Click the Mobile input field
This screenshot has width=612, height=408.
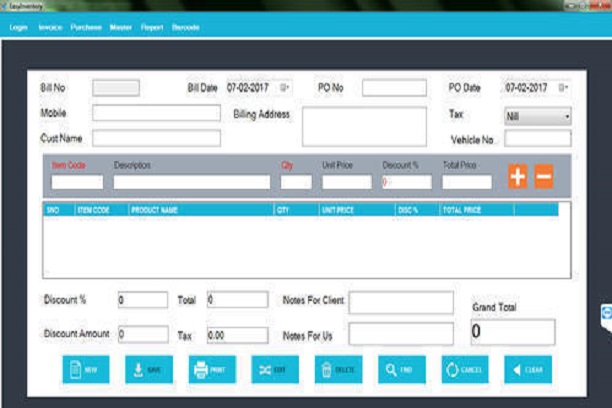click(x=157, y=113)
